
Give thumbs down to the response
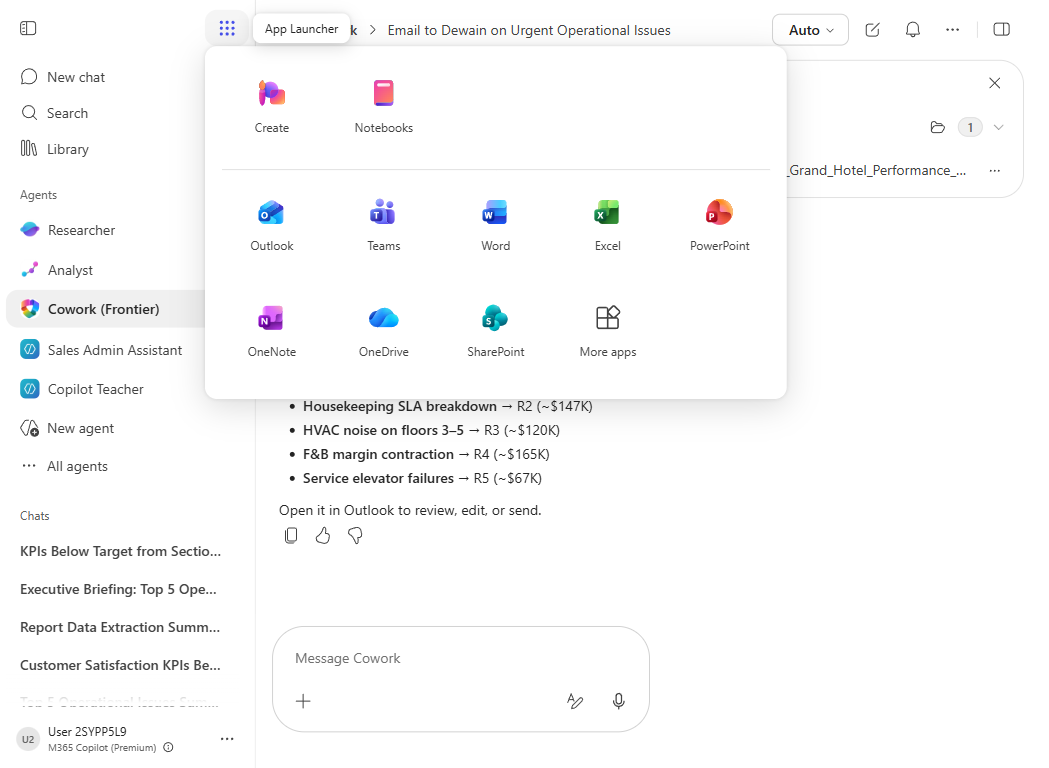(x=355, y=536)
